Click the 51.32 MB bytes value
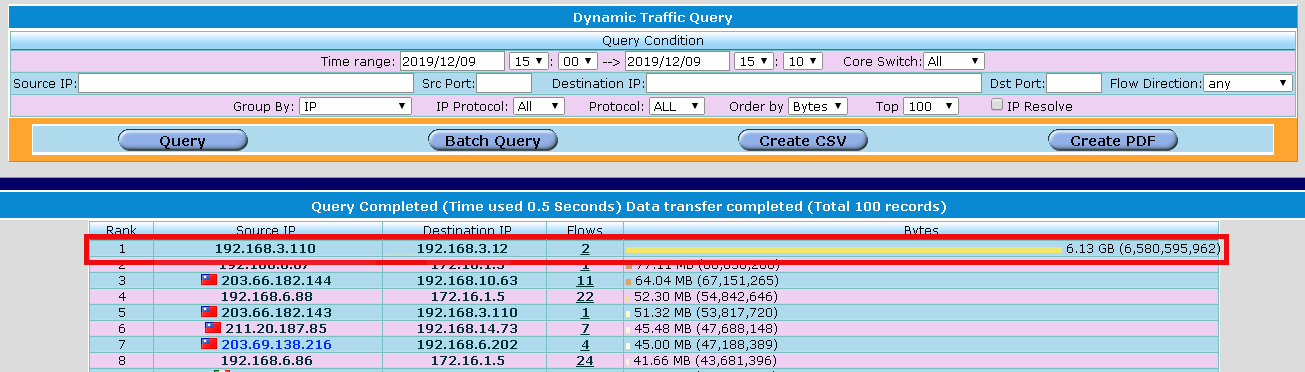 click(x=705, y=313)
